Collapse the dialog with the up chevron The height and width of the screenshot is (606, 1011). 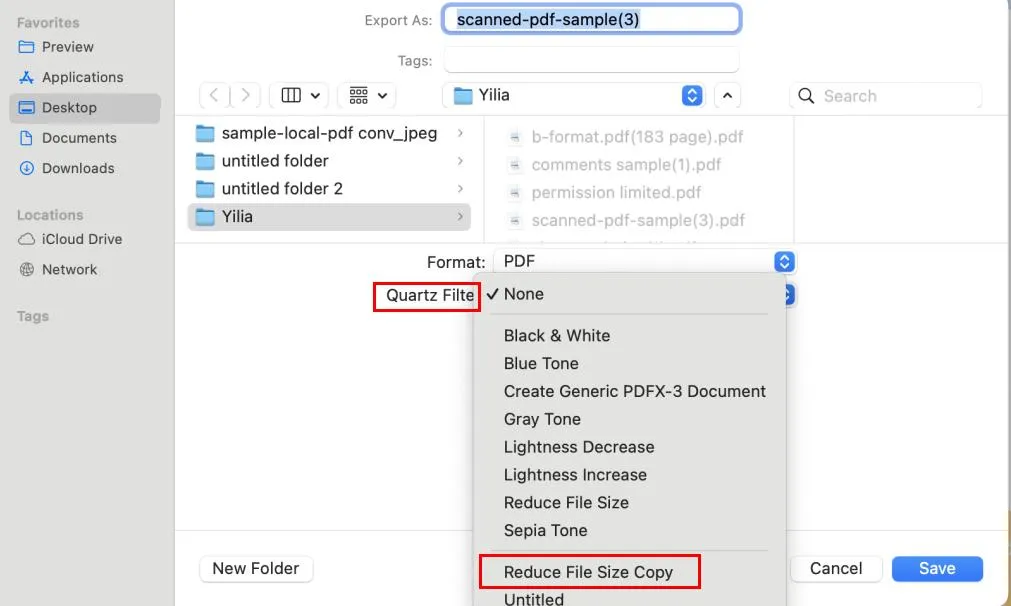727,95
